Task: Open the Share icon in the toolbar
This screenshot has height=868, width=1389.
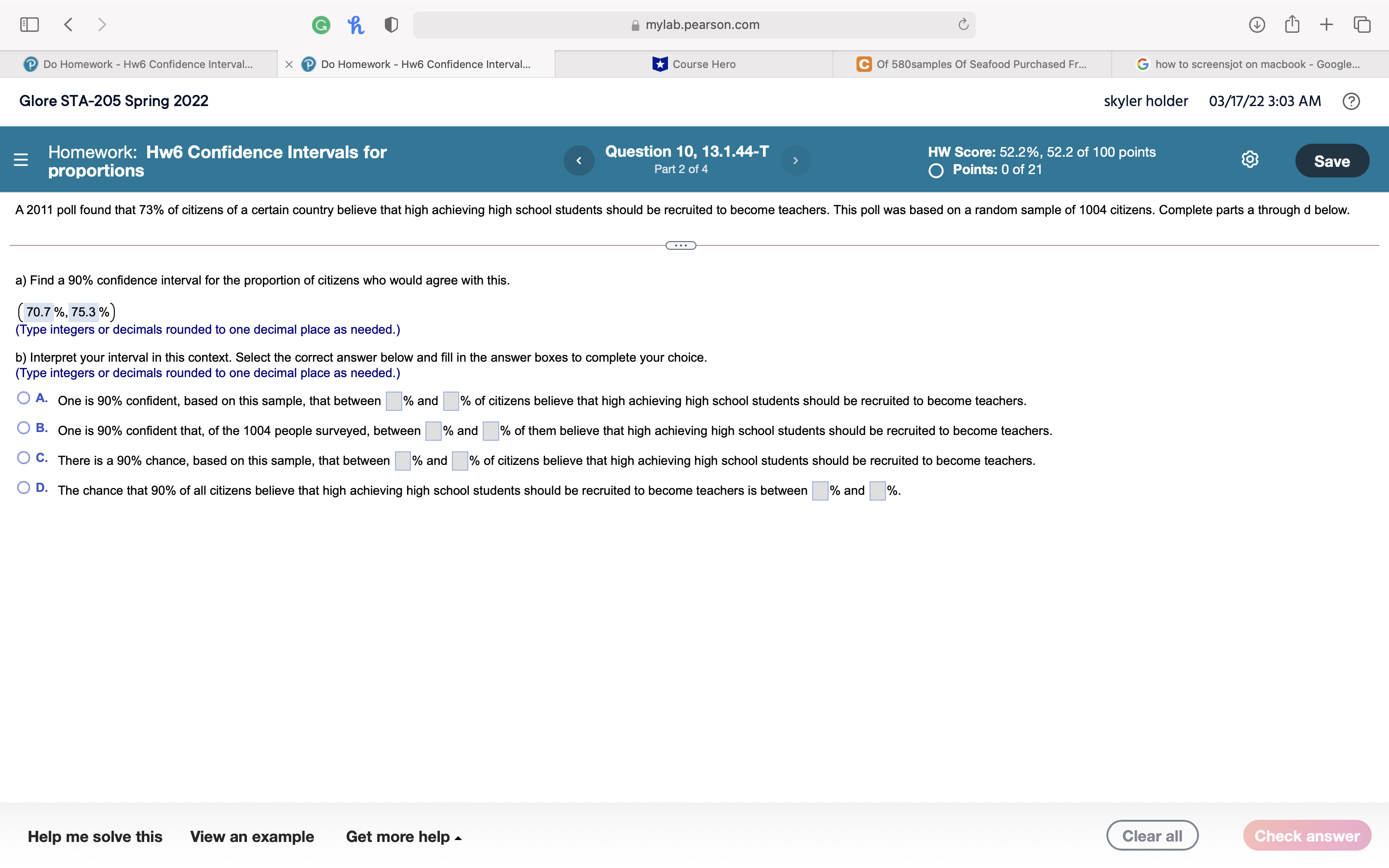Action: click(1292, 24)
